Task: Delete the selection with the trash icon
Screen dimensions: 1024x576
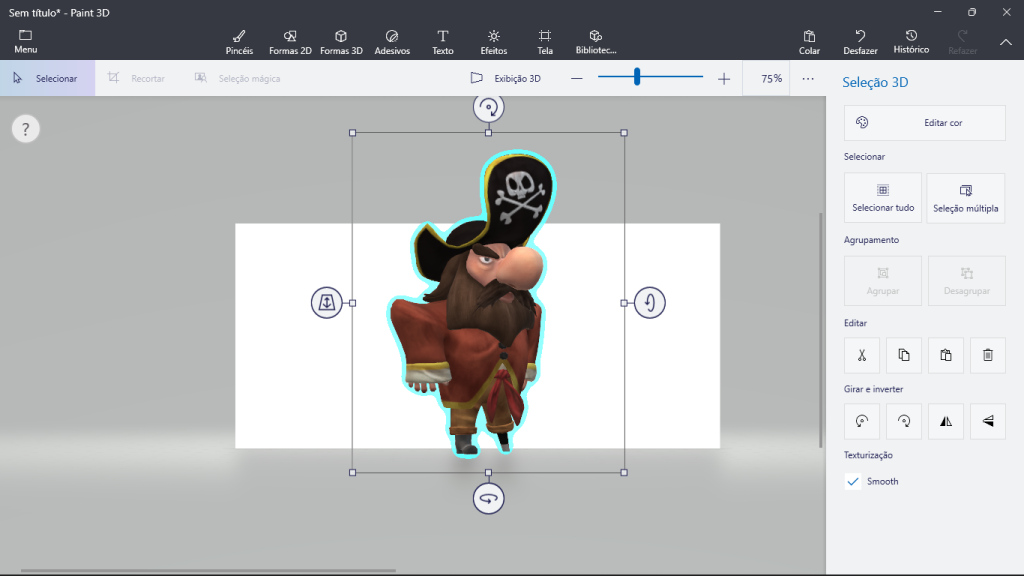Action: 987,355
